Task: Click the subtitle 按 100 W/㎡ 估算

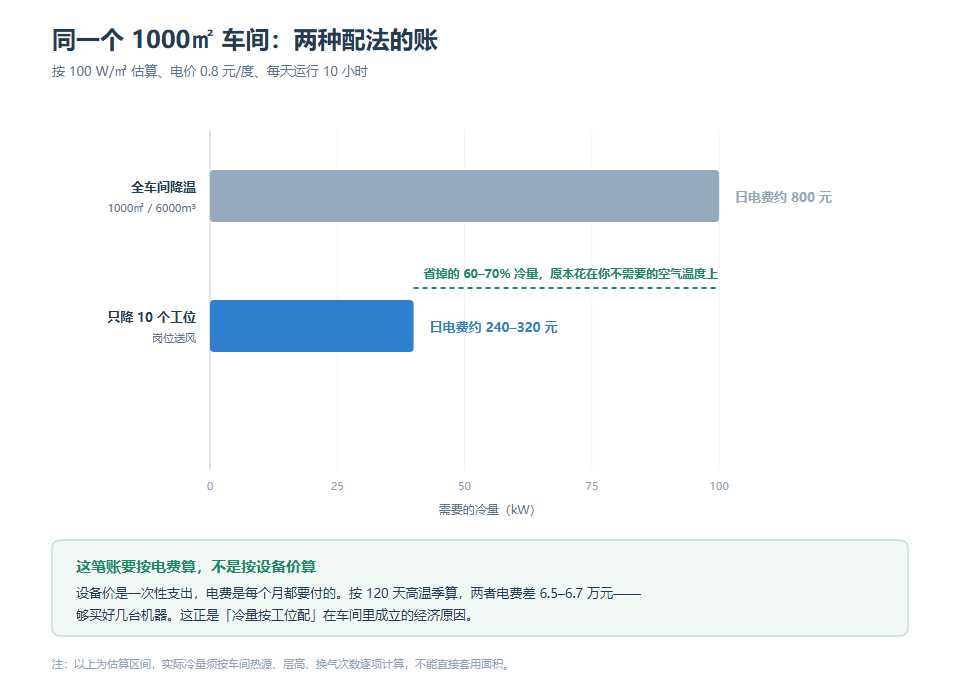Action: tap(210, 71)
